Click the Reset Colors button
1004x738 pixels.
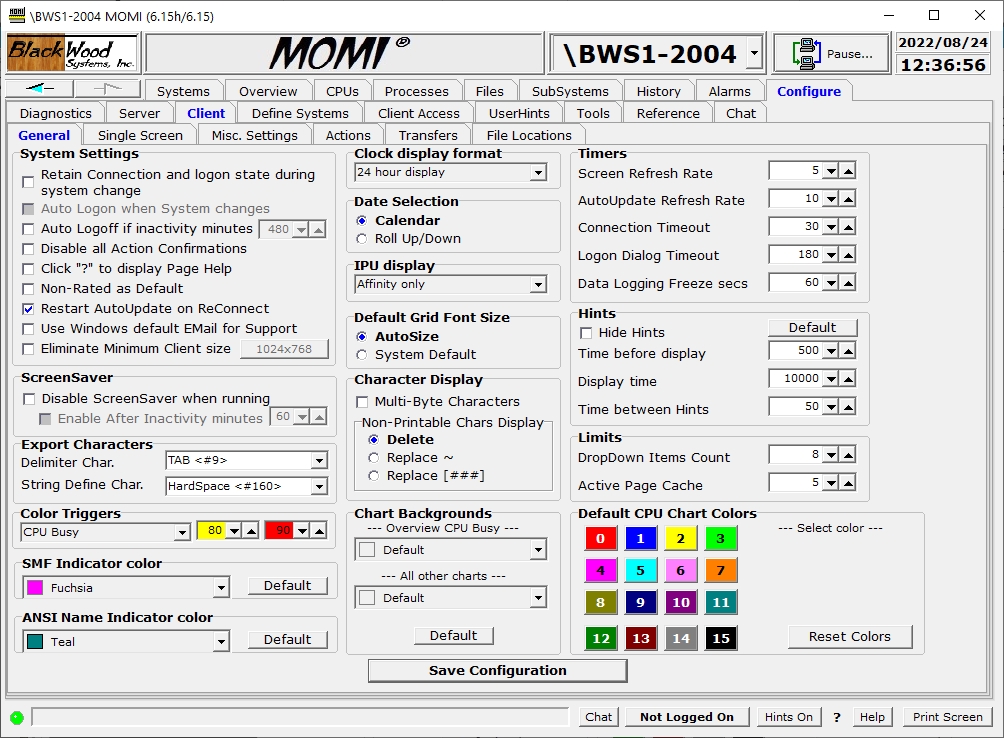(x=850, y=637)
